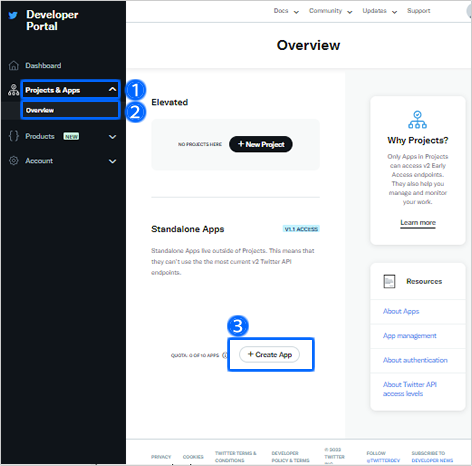
Task: Click the Why Projects? heading
Action: point(418,140)
